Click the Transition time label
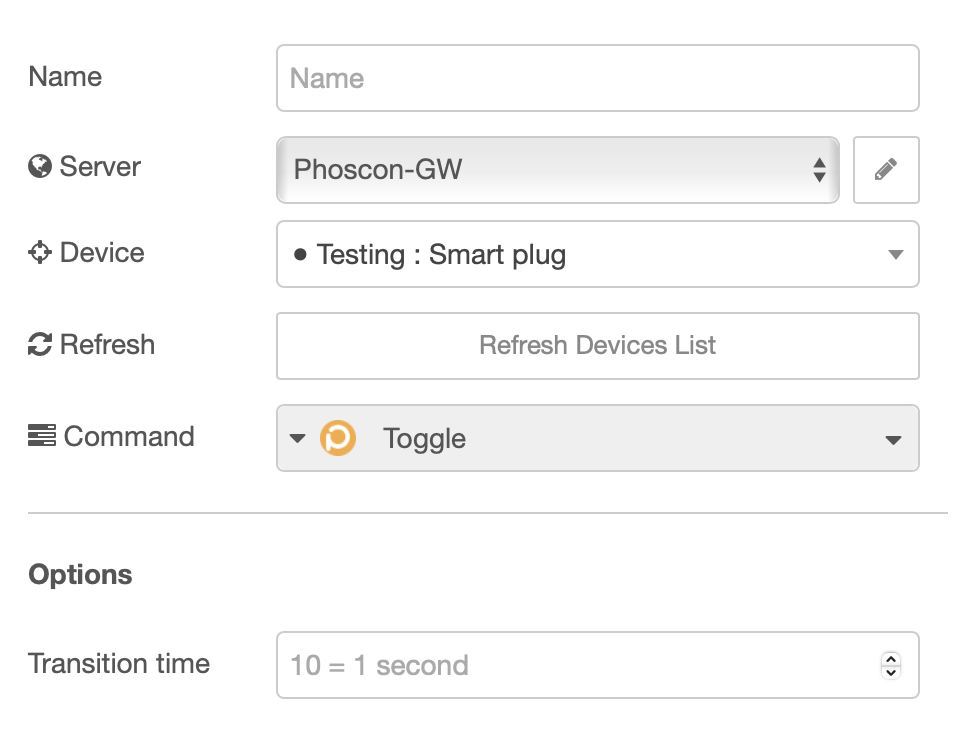This screenshot has width=974, height=756. pyautogui.click(x=119, y=664)
